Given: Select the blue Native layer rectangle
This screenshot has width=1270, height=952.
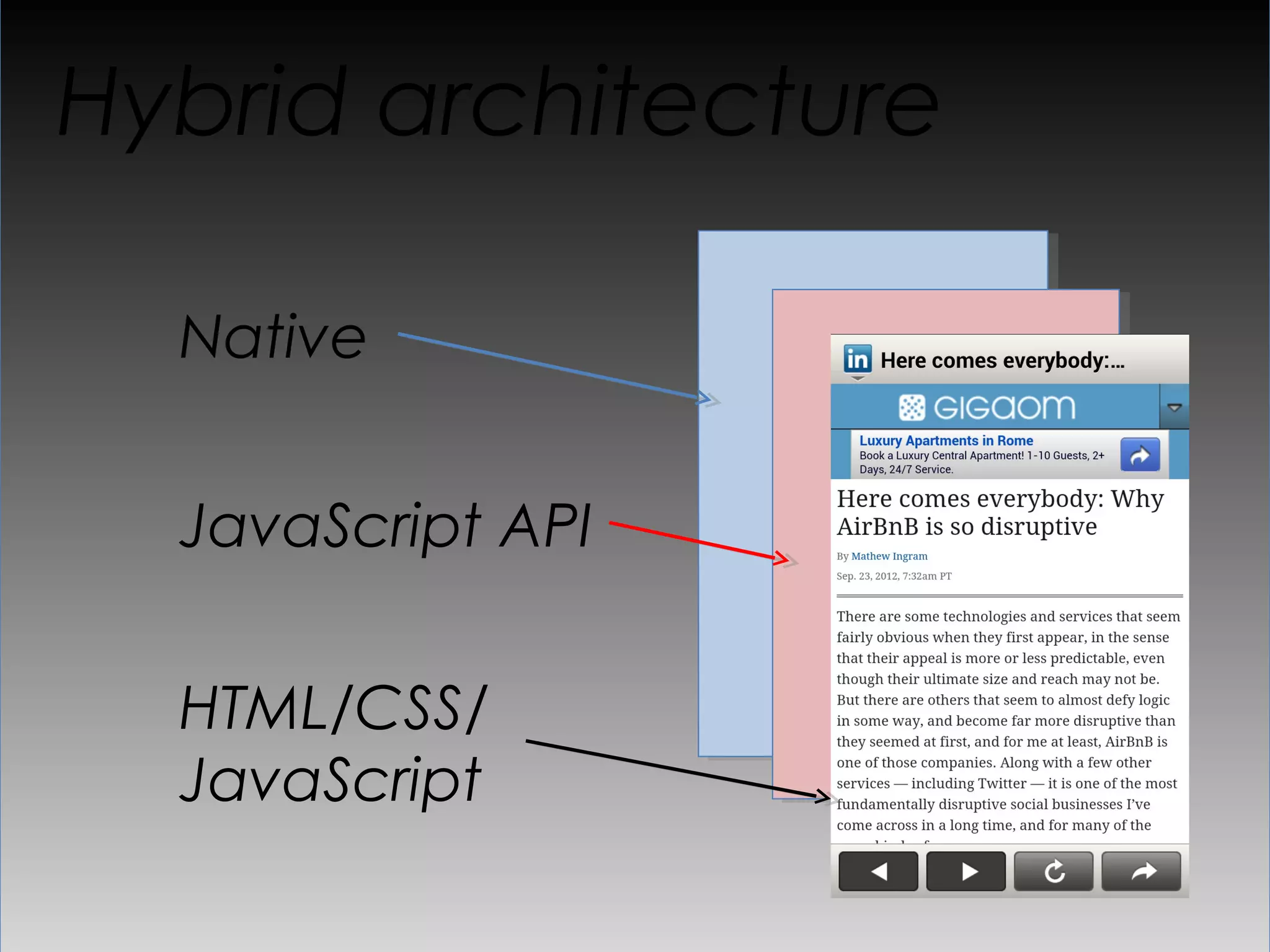Looking at the screenshot, I should [x=735, y=496].
